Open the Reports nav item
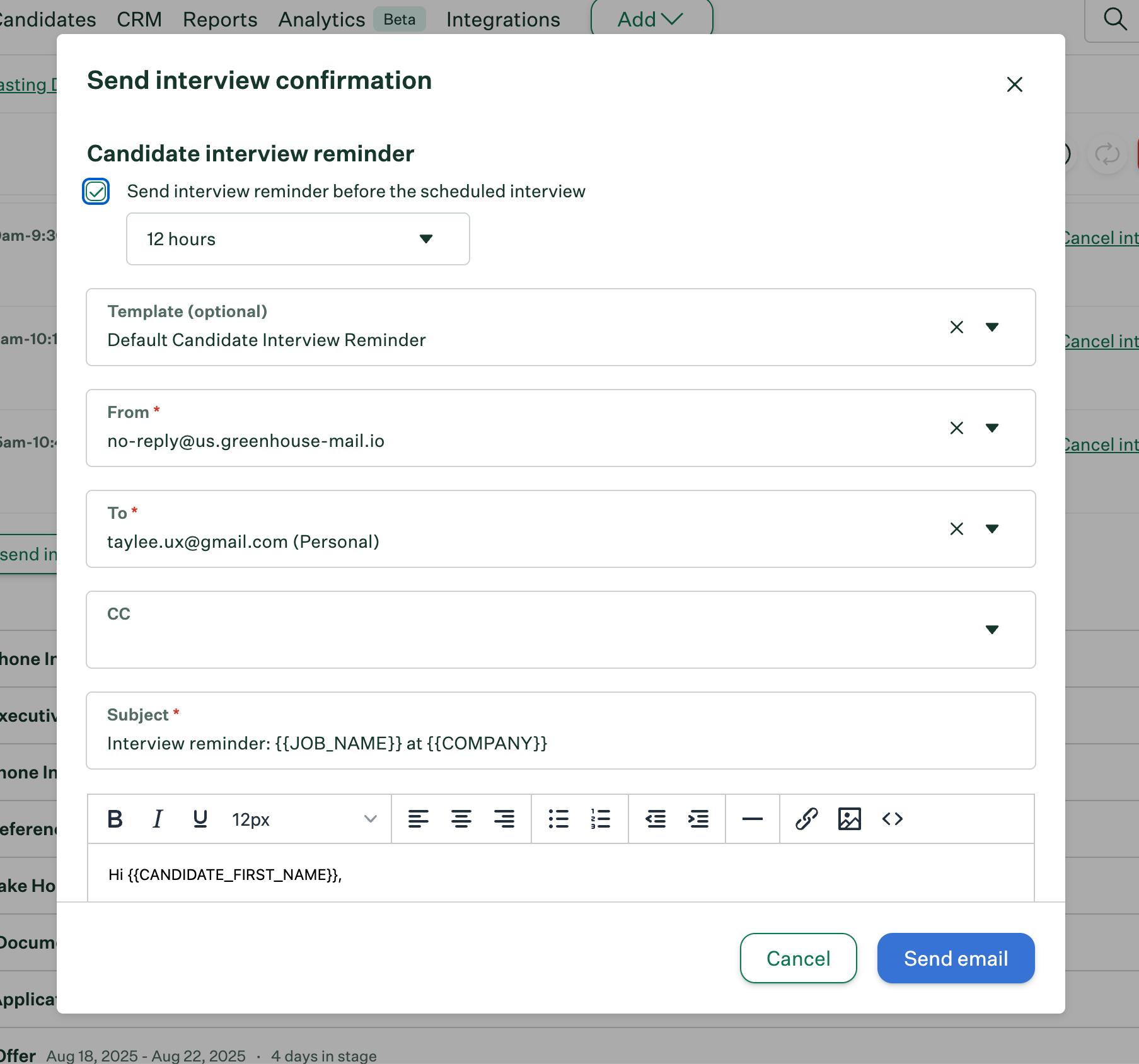The width and height of the screenshot is (1139, 1064). tap(220, 19)
